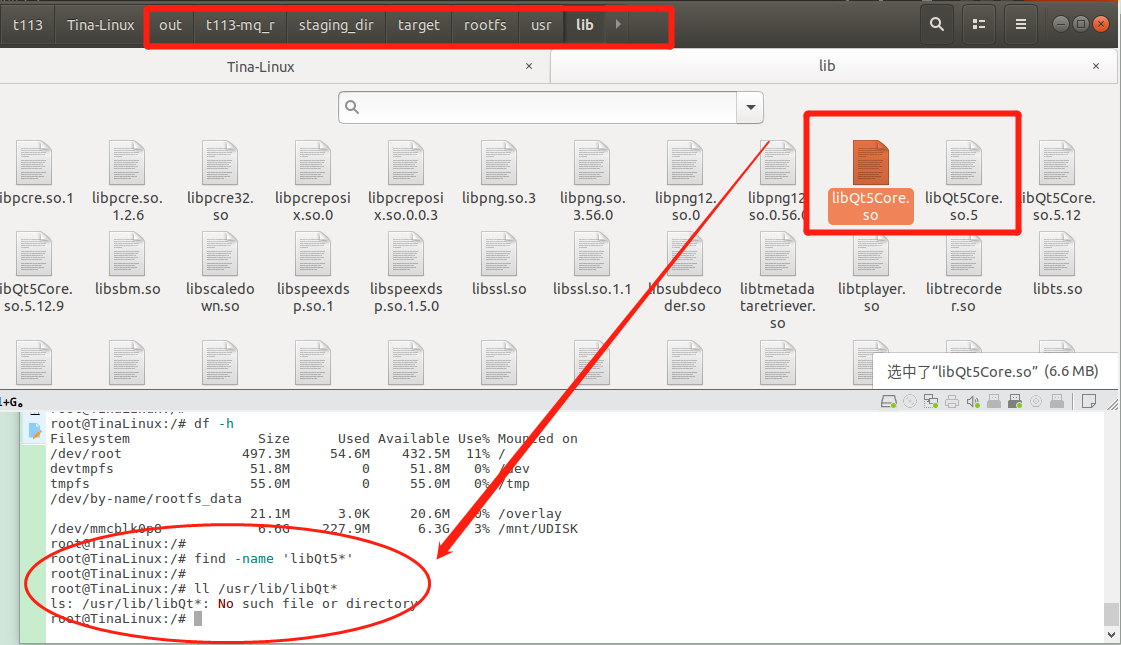Select file libtplayer.so
Viewport: 1121px width, 645px height.
[x=871, y=273]
